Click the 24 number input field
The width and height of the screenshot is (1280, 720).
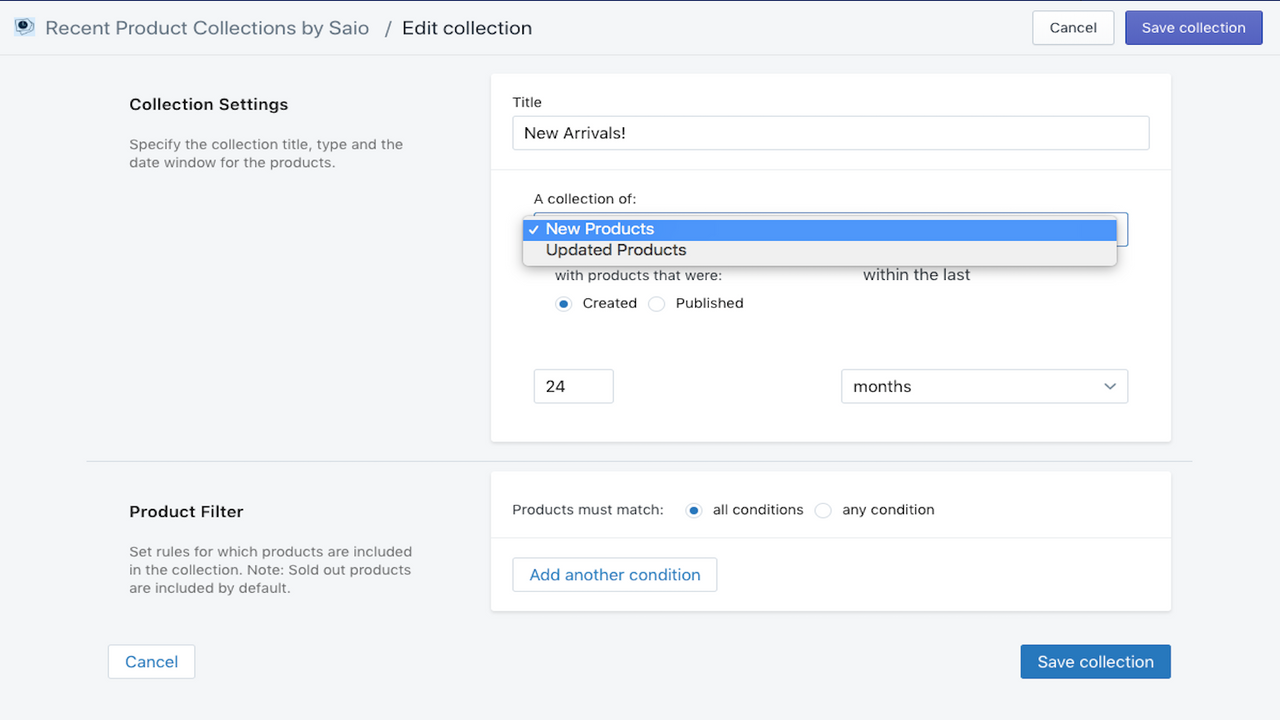pos(573,387)
